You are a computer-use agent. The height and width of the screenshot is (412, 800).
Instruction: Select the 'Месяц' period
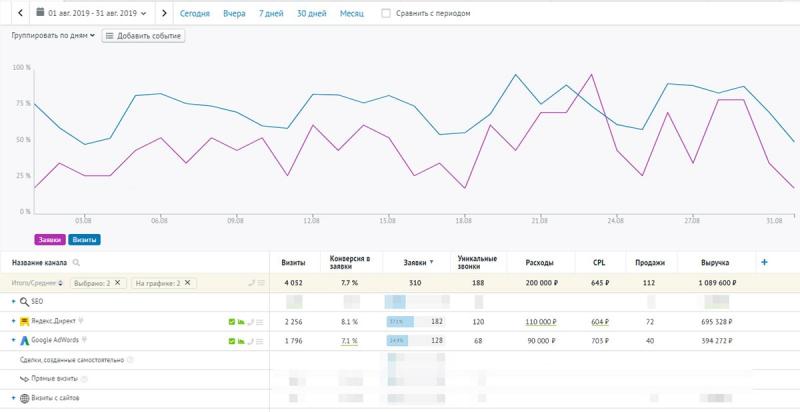click(x=352, y=14)
